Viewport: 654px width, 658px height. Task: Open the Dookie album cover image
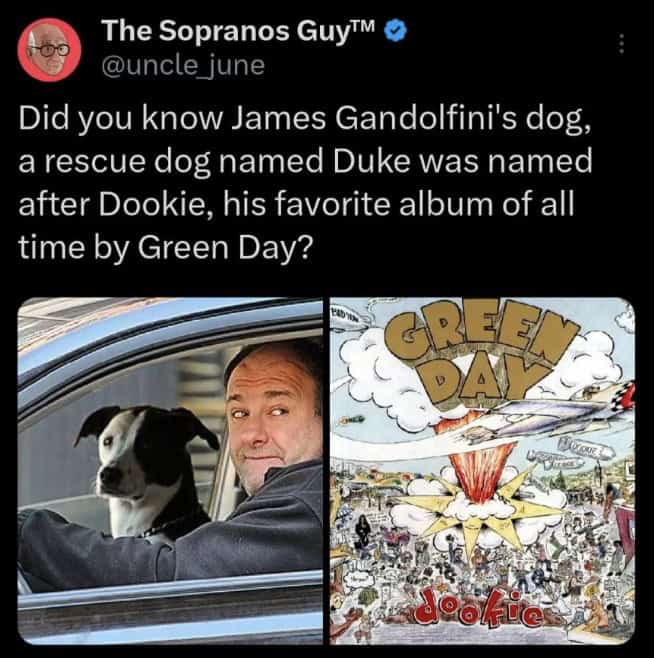482,470
